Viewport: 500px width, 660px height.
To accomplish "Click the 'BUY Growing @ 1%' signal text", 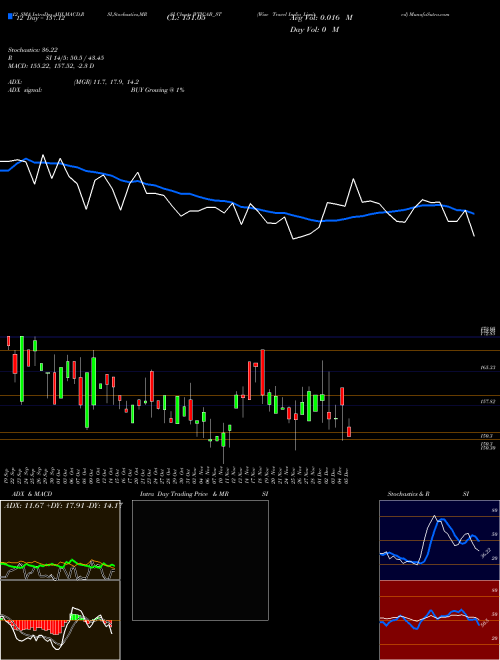I will 157,90.
